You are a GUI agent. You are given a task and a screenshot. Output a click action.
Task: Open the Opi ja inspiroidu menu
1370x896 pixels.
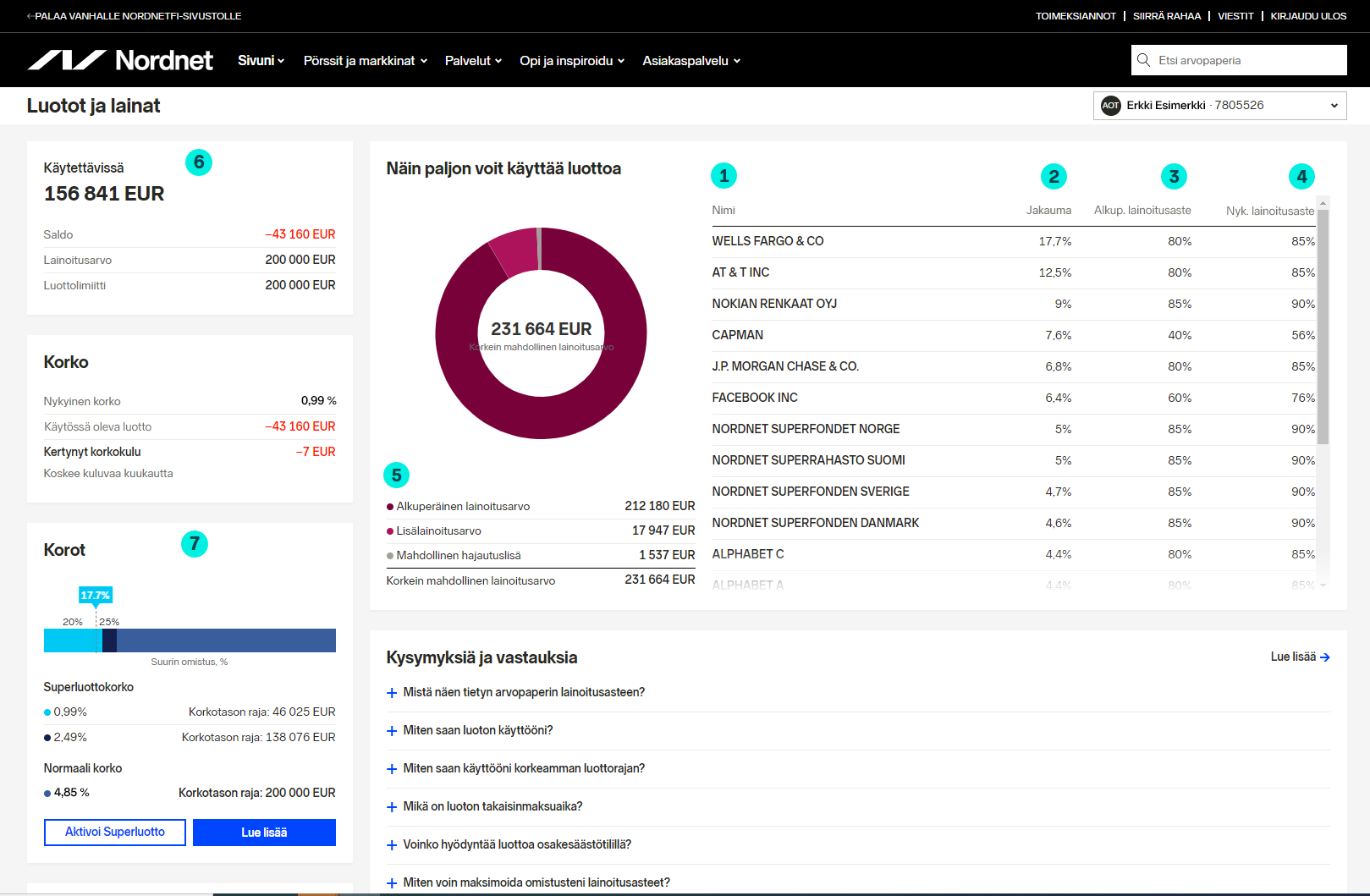(x=572, y=61)
